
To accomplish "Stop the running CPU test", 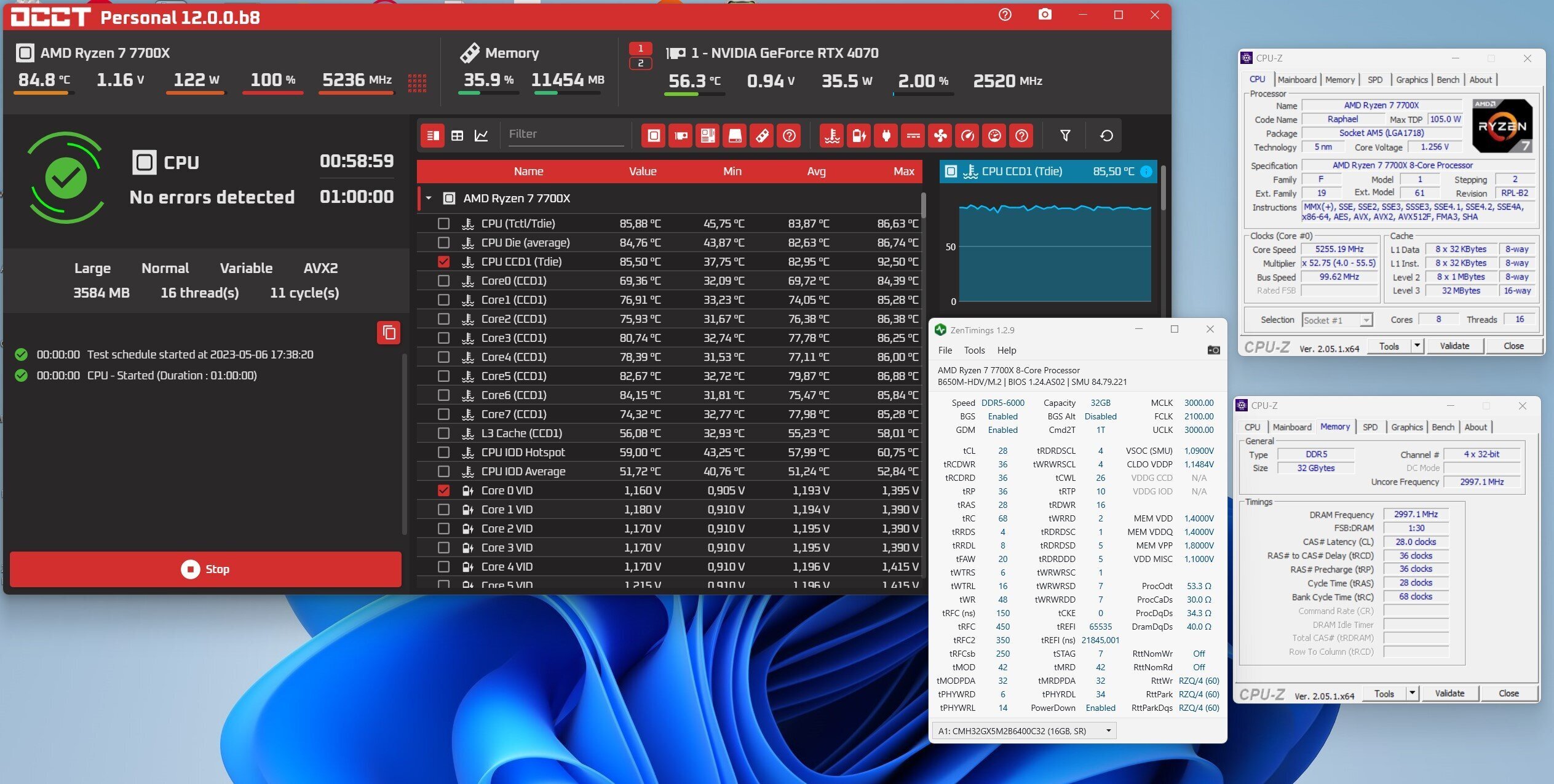I will [205, 569].
